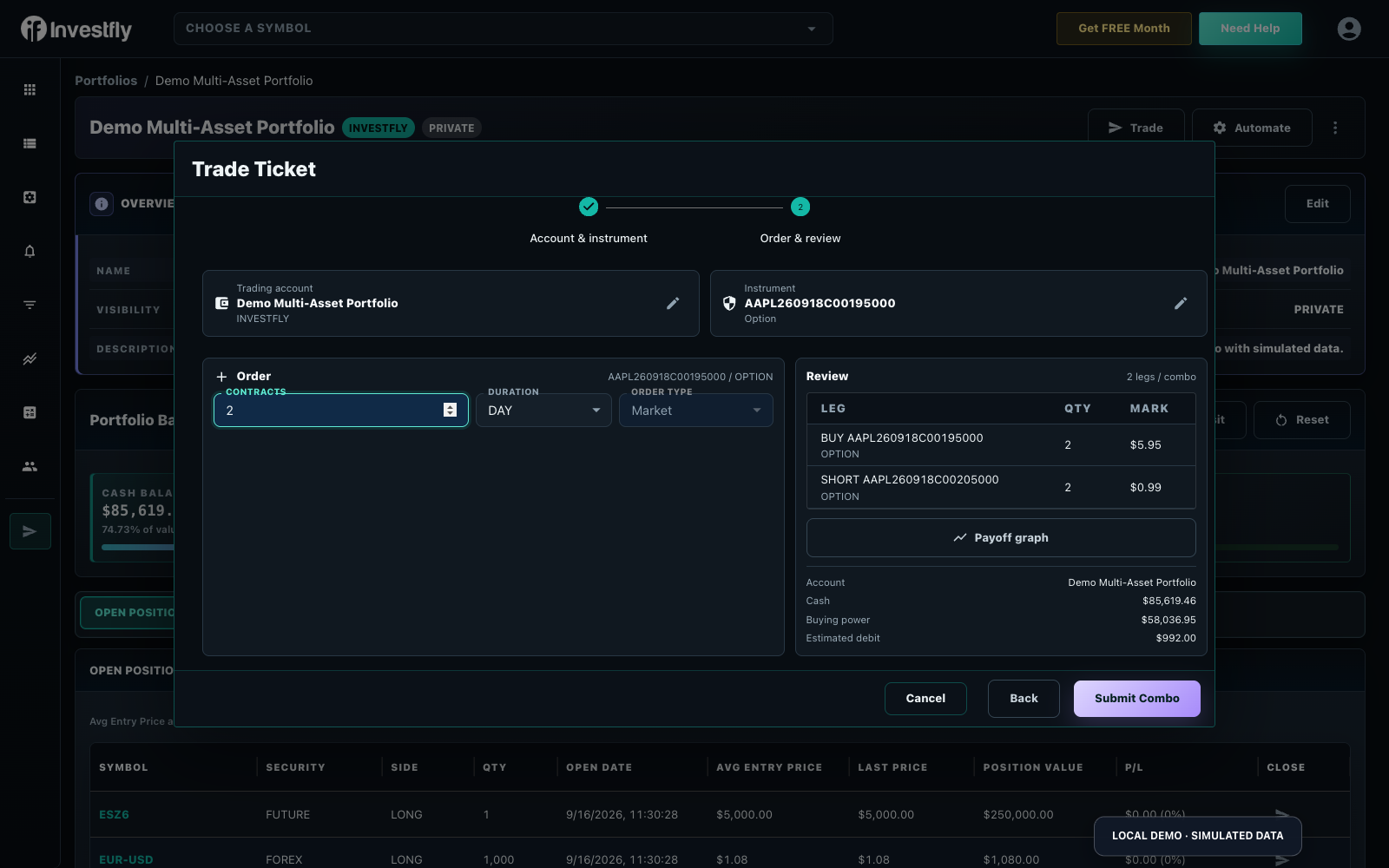The width and height of the screenshot is (1389, 868).
Task: Go to Portfolios via the breadcrumb
Action: tap(106, 81)
